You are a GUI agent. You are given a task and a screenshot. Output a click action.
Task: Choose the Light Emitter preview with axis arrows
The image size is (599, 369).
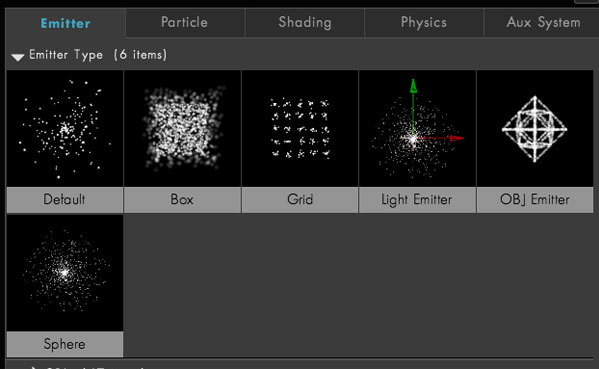coord(417,128)
